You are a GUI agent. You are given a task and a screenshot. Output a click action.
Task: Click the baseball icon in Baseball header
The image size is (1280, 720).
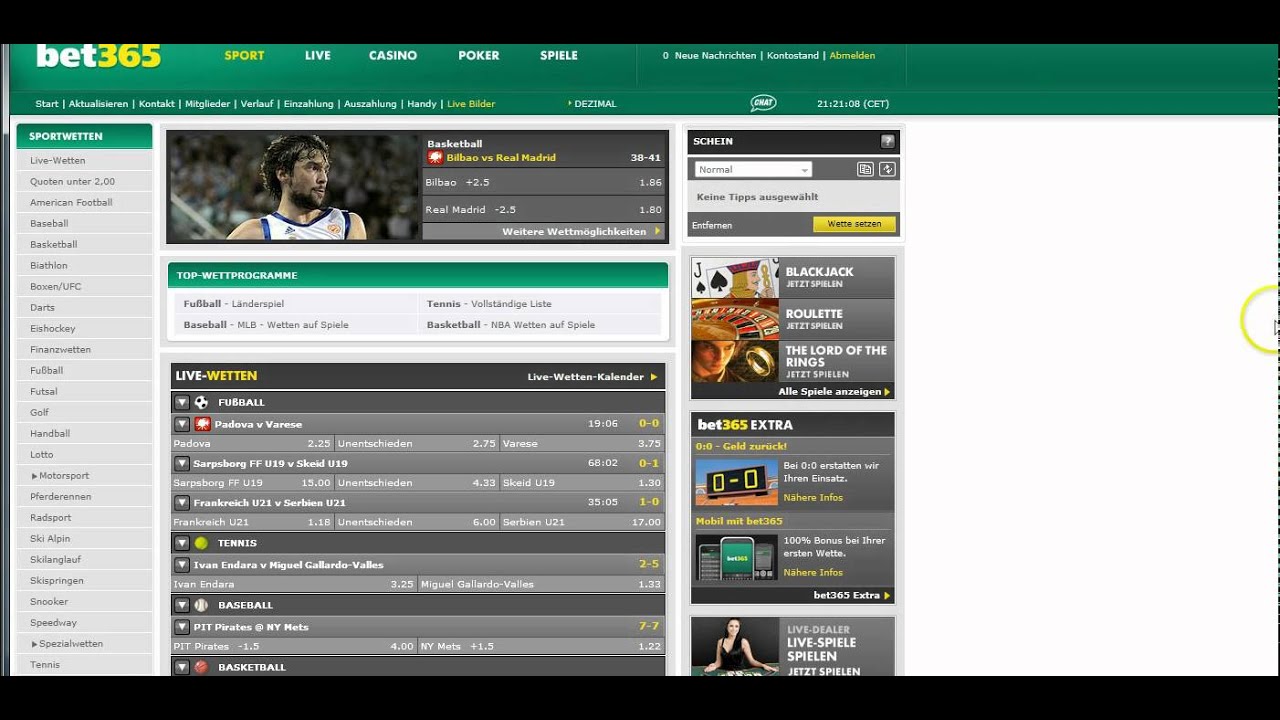pos(201,605)
